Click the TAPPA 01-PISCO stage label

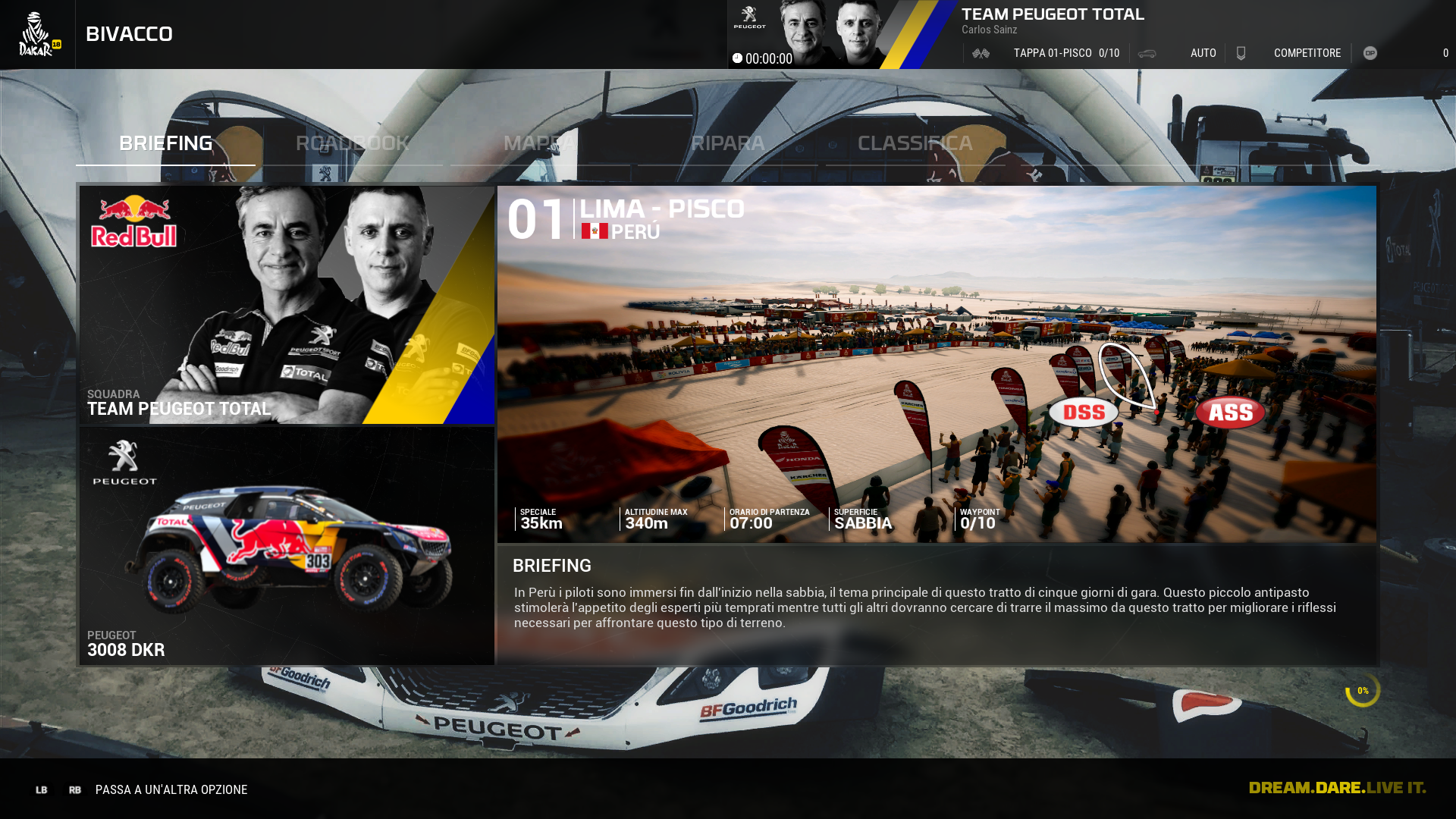click(x=1053, y=53)
